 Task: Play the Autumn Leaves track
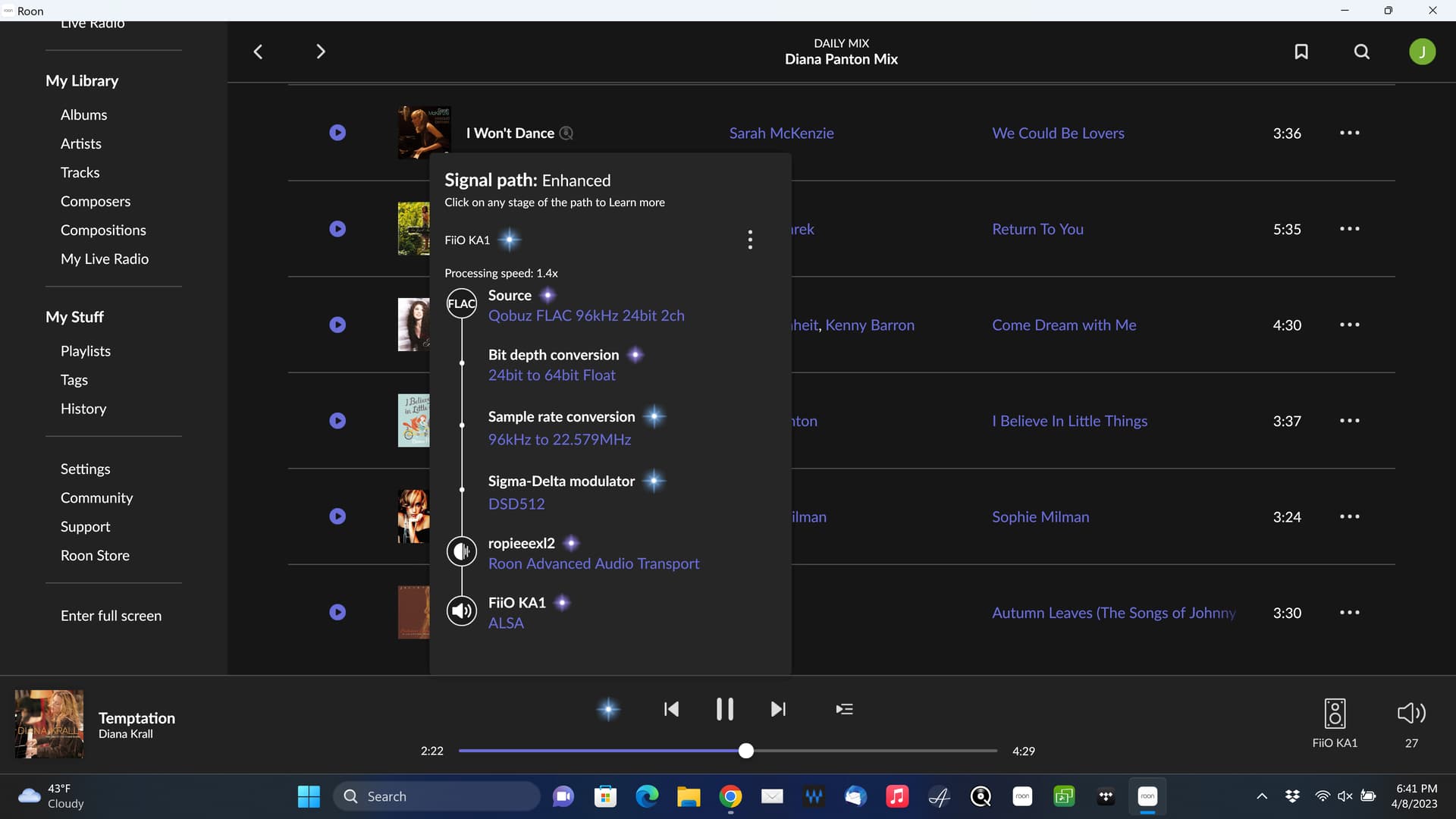337,612
